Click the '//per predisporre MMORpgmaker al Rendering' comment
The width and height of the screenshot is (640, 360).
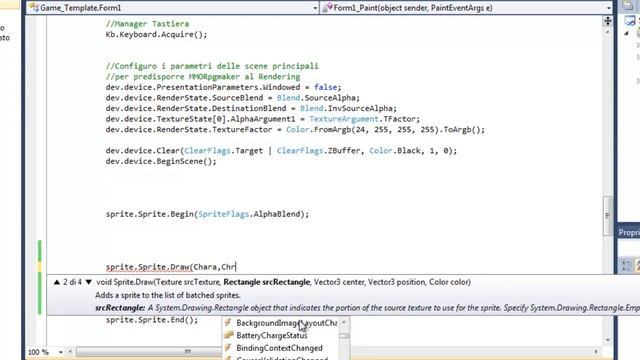pos(203,77)
